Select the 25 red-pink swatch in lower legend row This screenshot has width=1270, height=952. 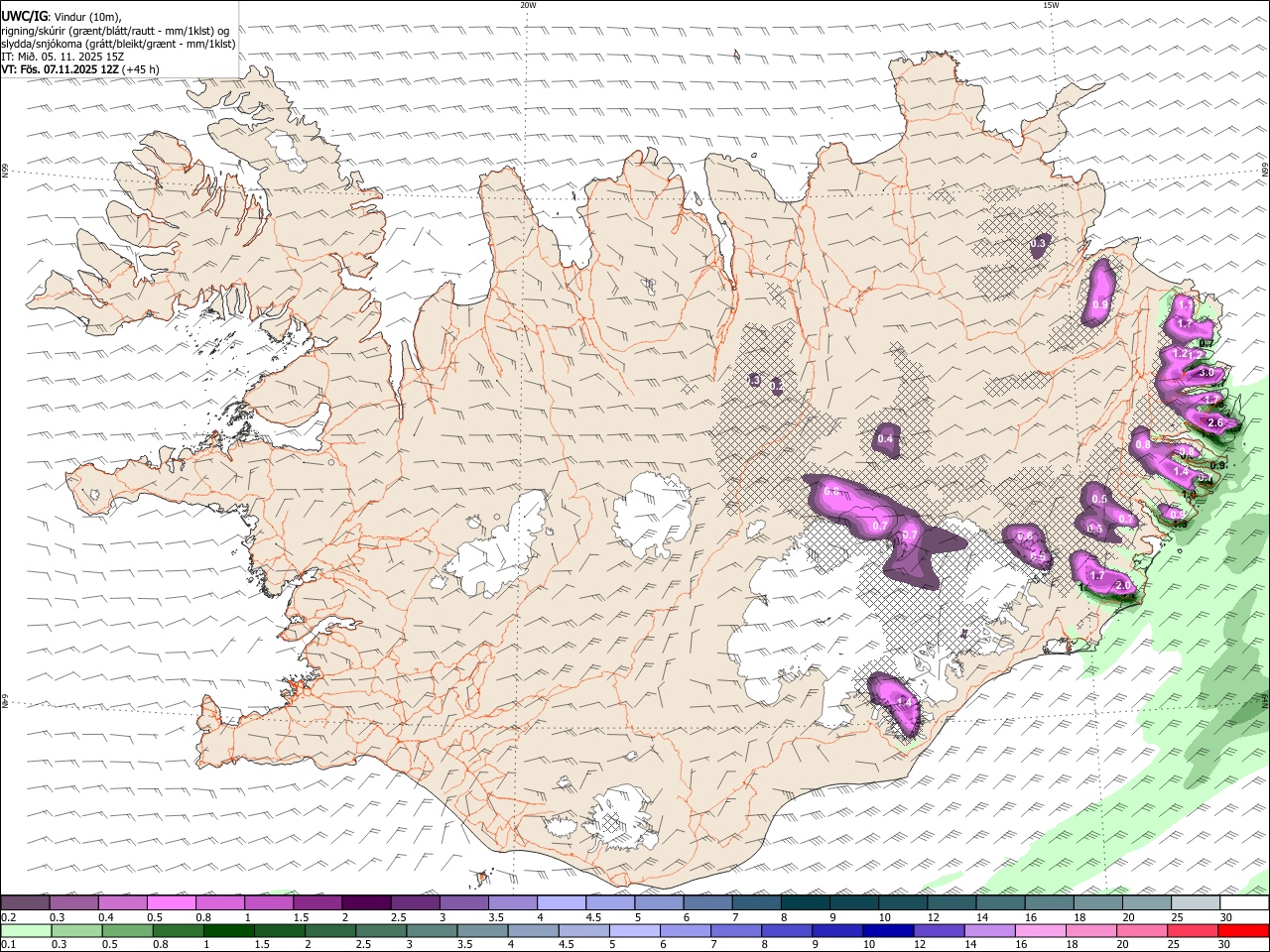[1193, 930]
